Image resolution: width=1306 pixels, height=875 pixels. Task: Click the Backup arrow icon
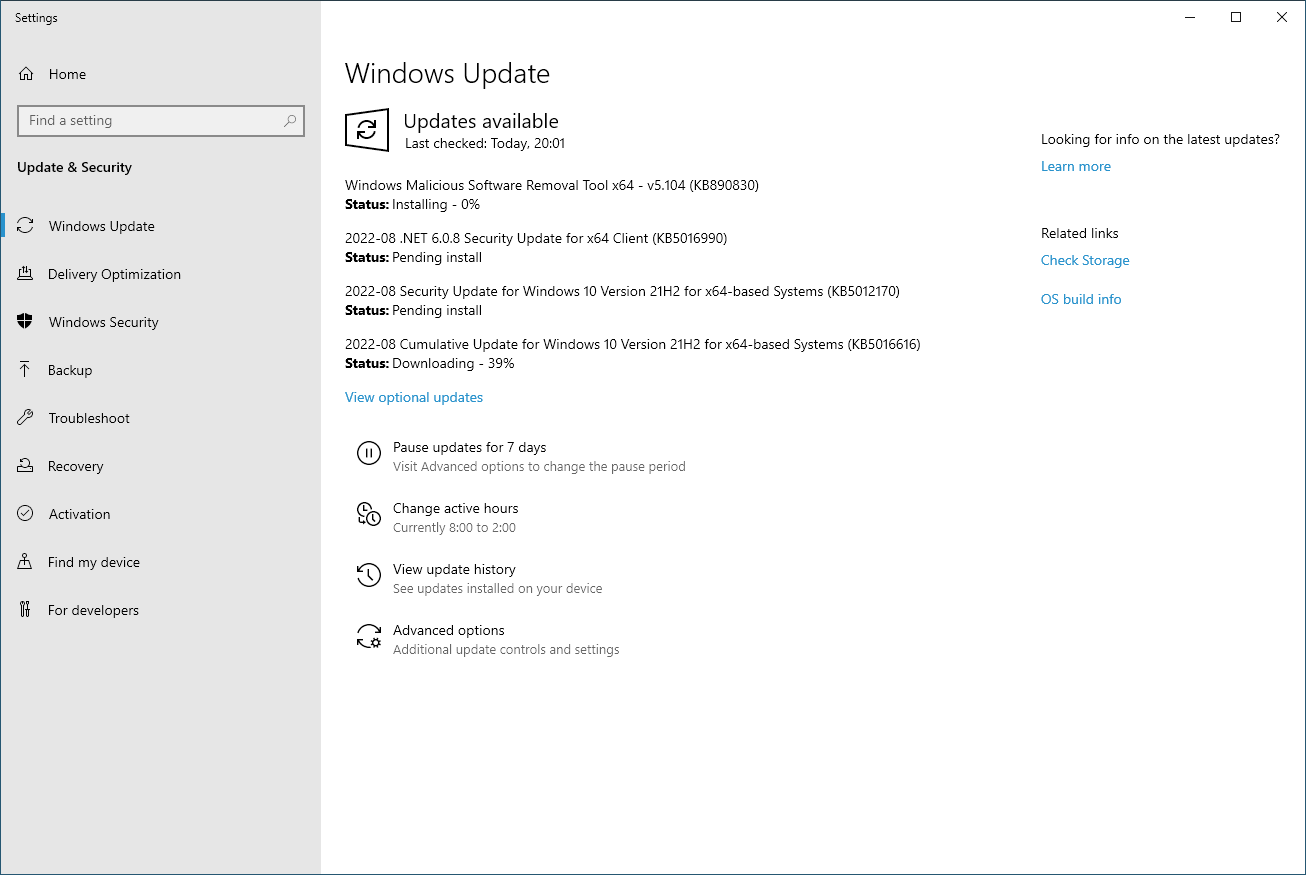26,370
